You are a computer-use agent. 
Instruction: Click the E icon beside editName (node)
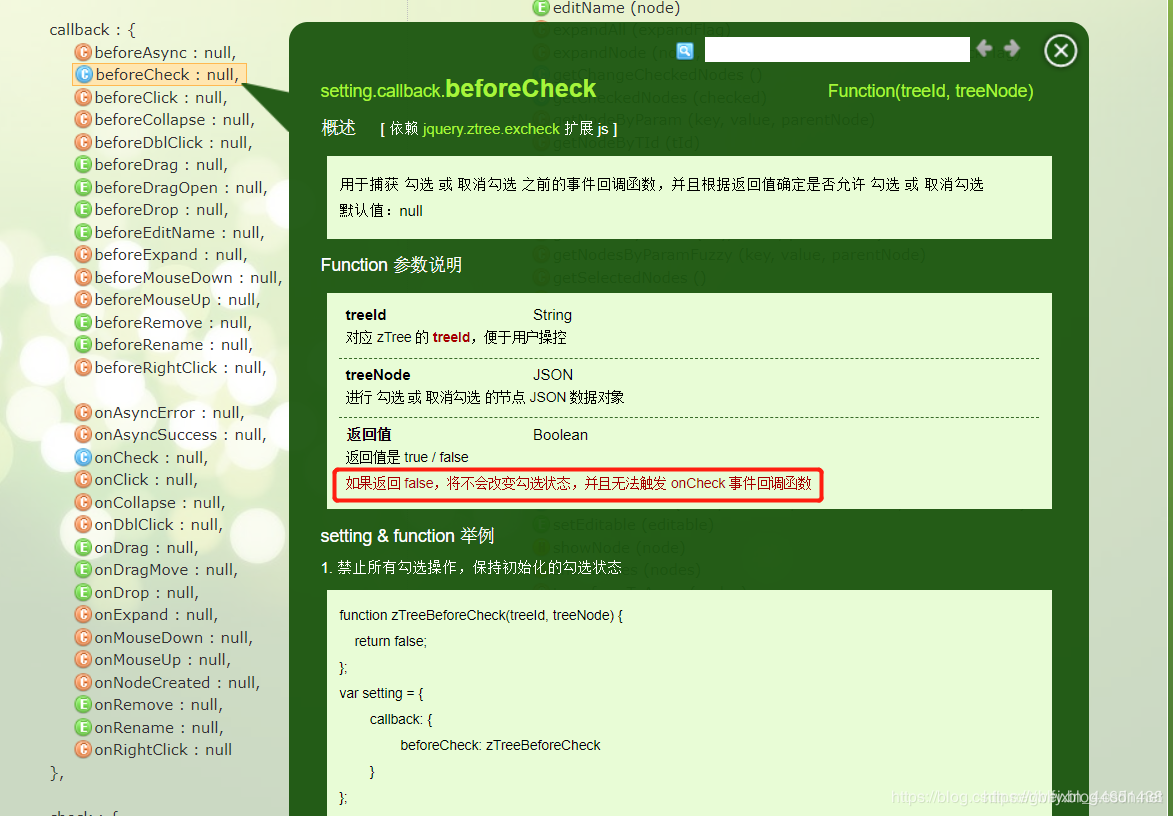[x=540, y=8]
